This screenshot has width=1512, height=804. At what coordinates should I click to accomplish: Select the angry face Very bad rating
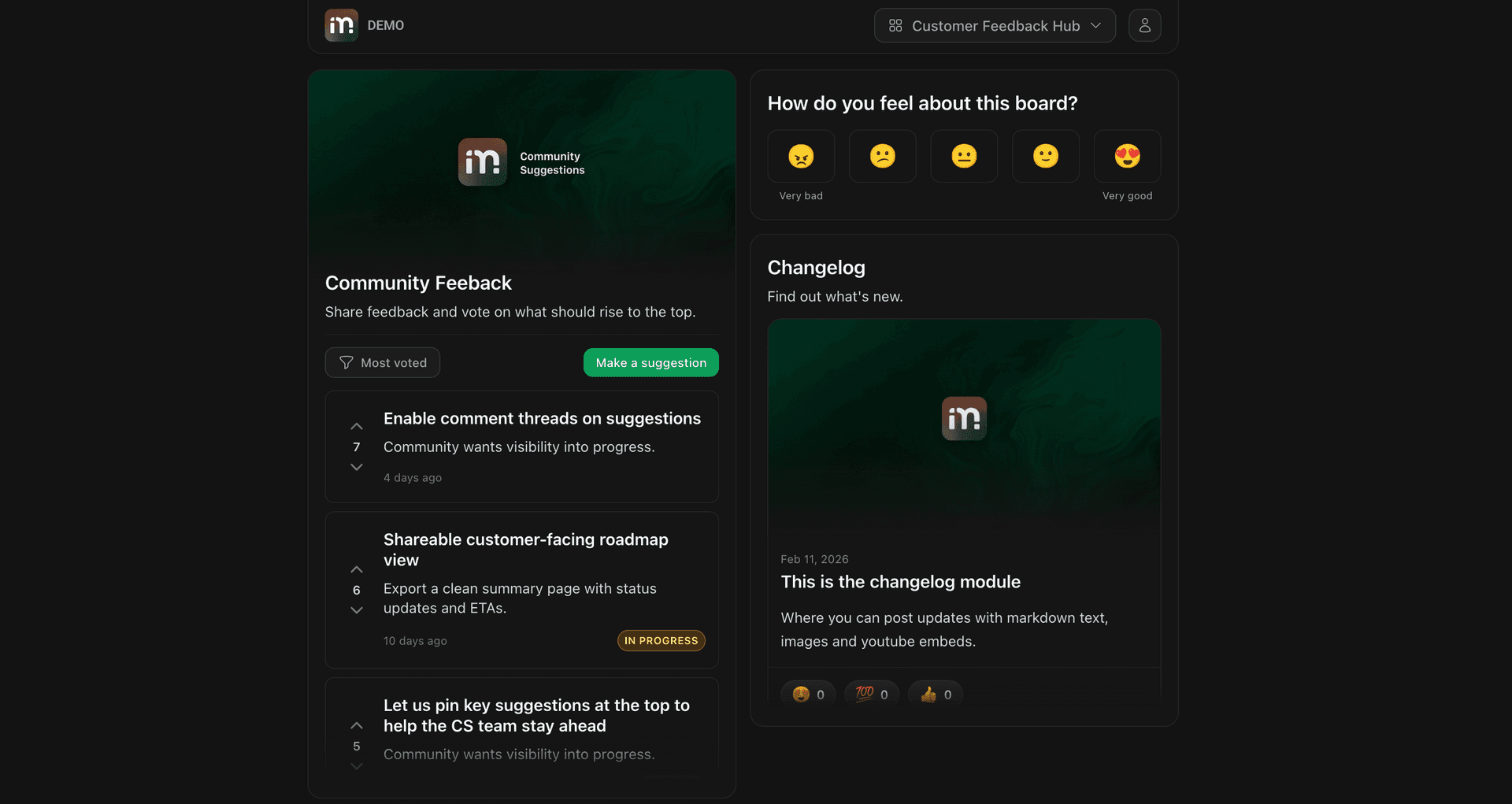[x=801, y=157]
